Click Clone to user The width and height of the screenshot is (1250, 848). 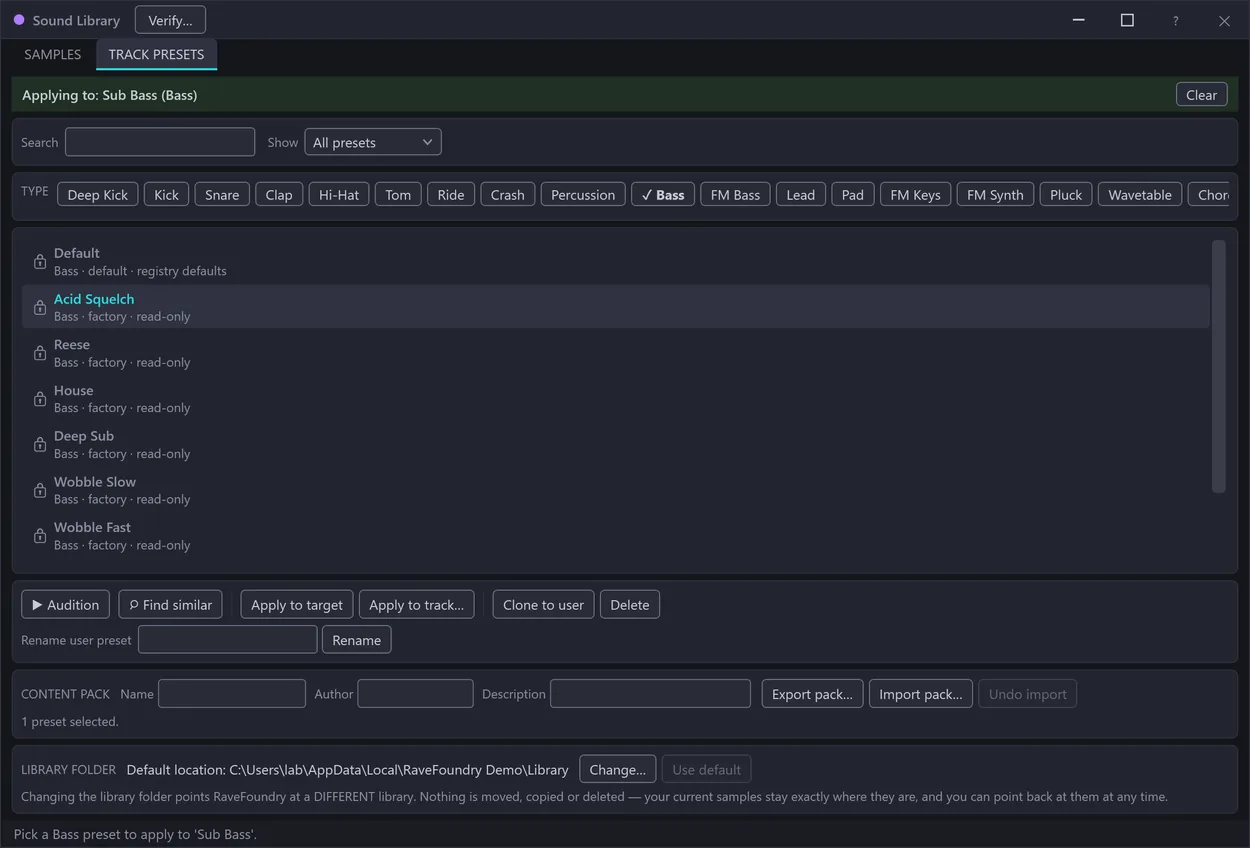[x=544, y=604]
